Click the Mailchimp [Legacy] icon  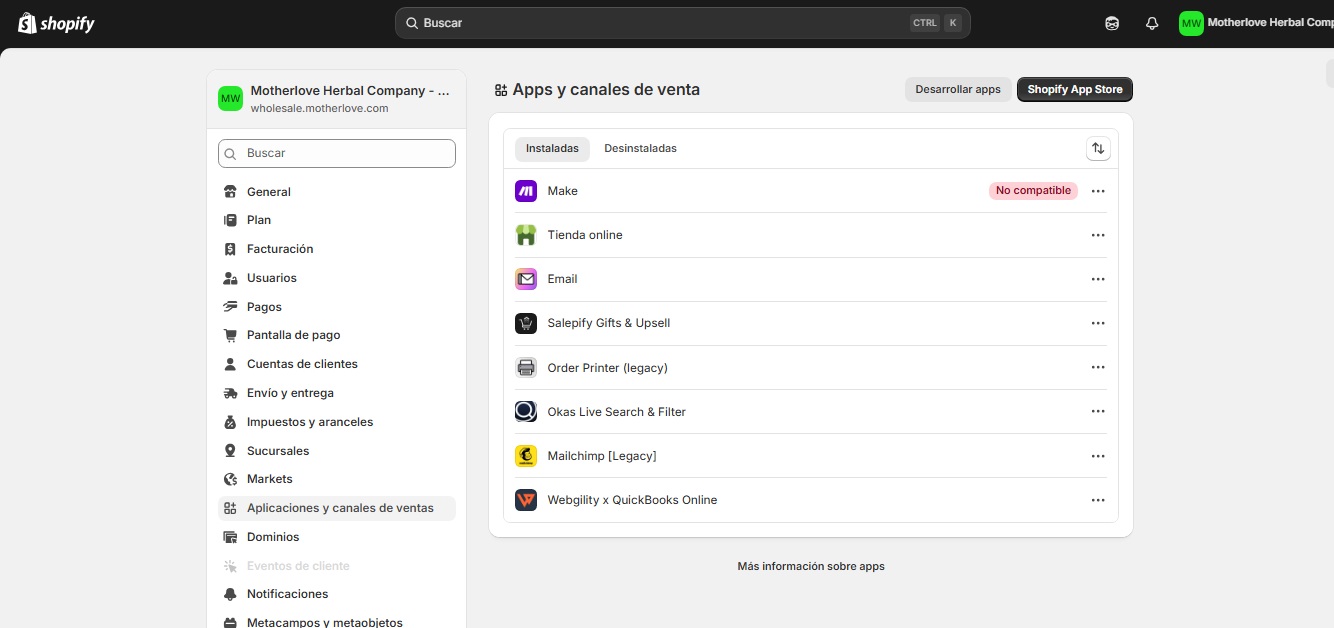point(526,456)
